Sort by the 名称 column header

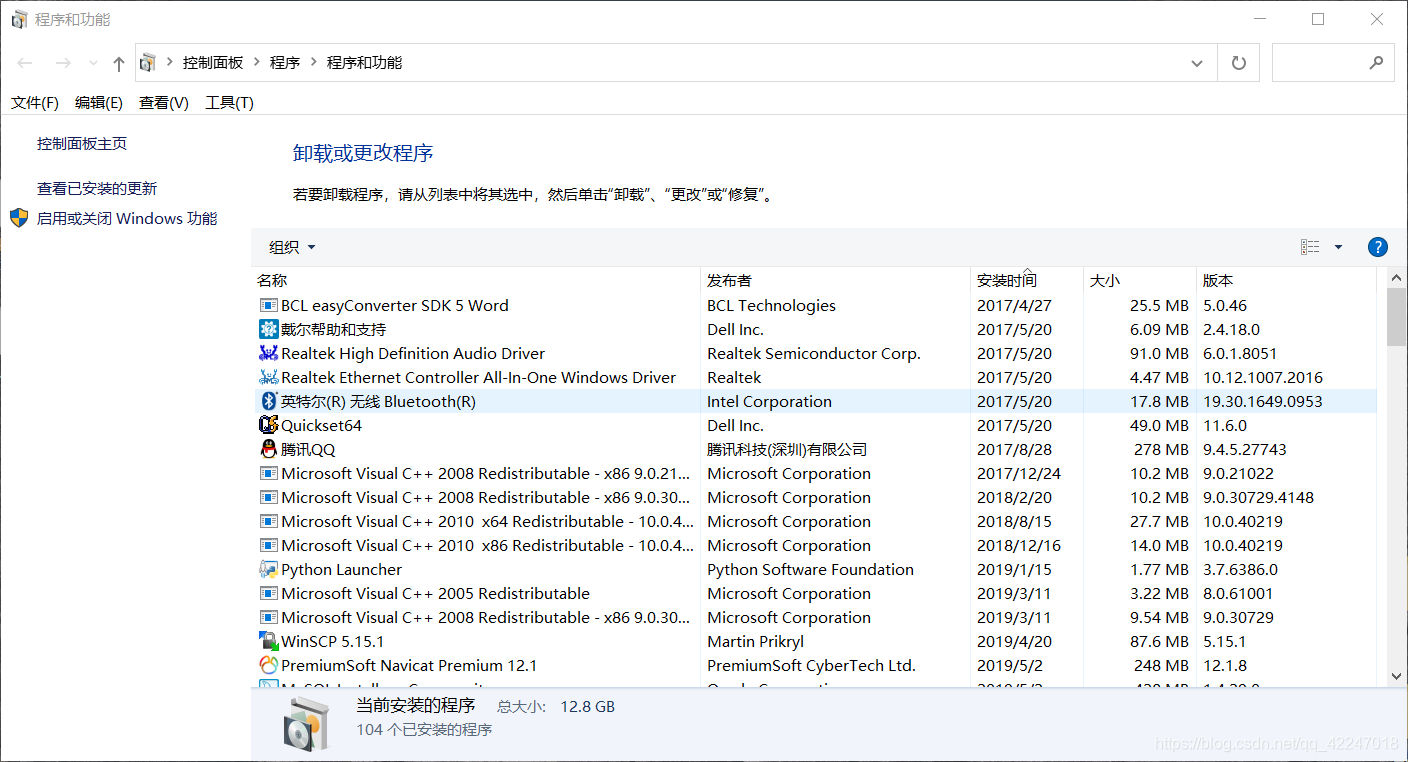(x=476, y=281)
